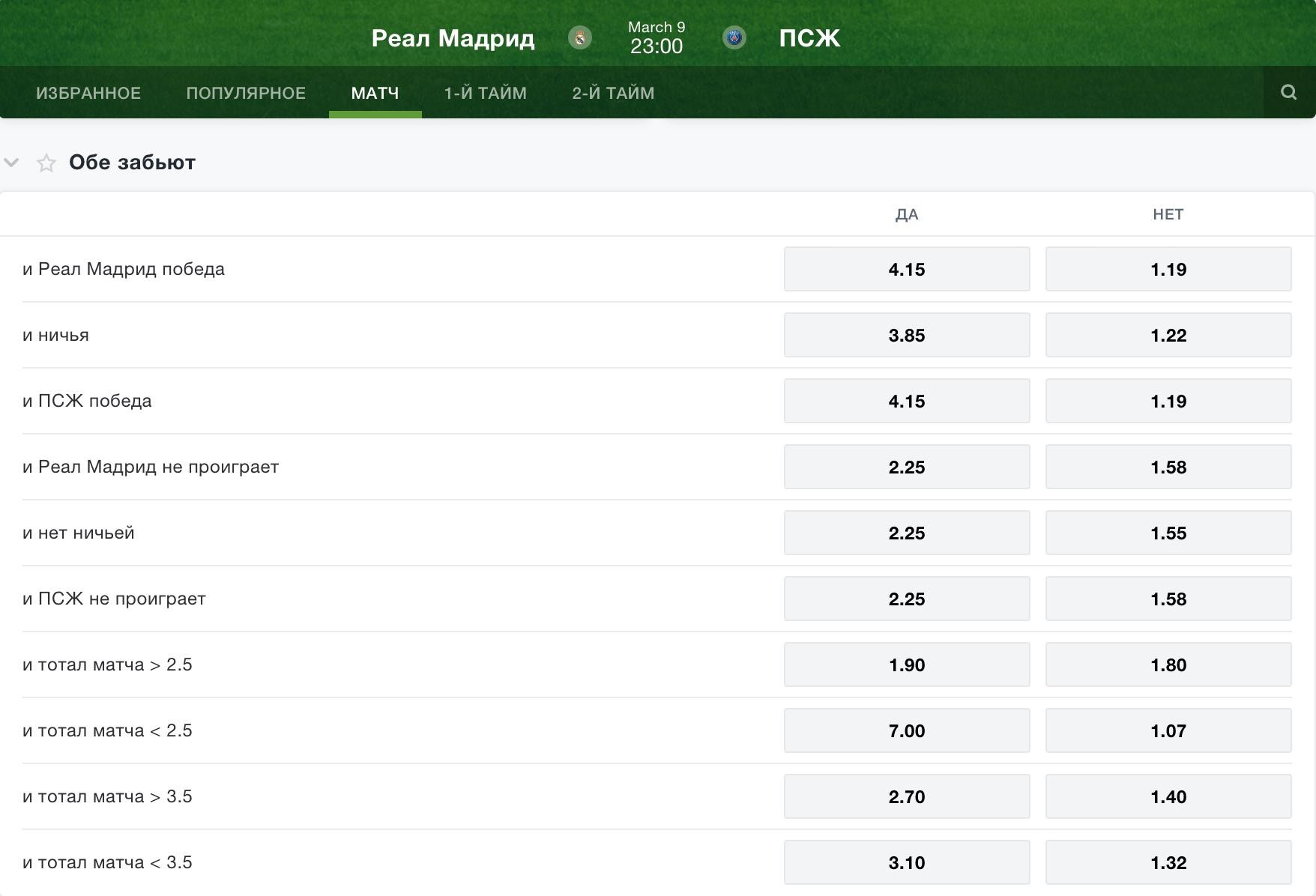Collapse the Обе забьют section chevron
1316x896 pixels.
click(11, 162)
